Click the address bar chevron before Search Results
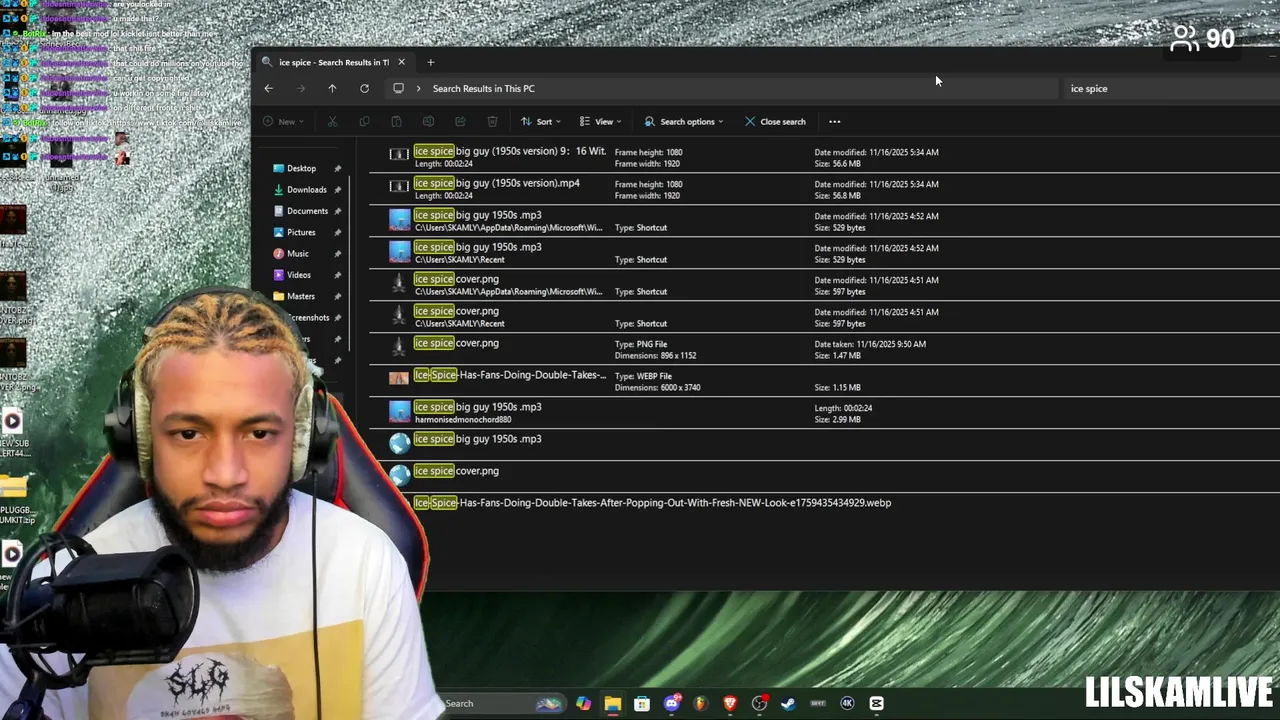 pyautogui.click(x=418, y=88)
